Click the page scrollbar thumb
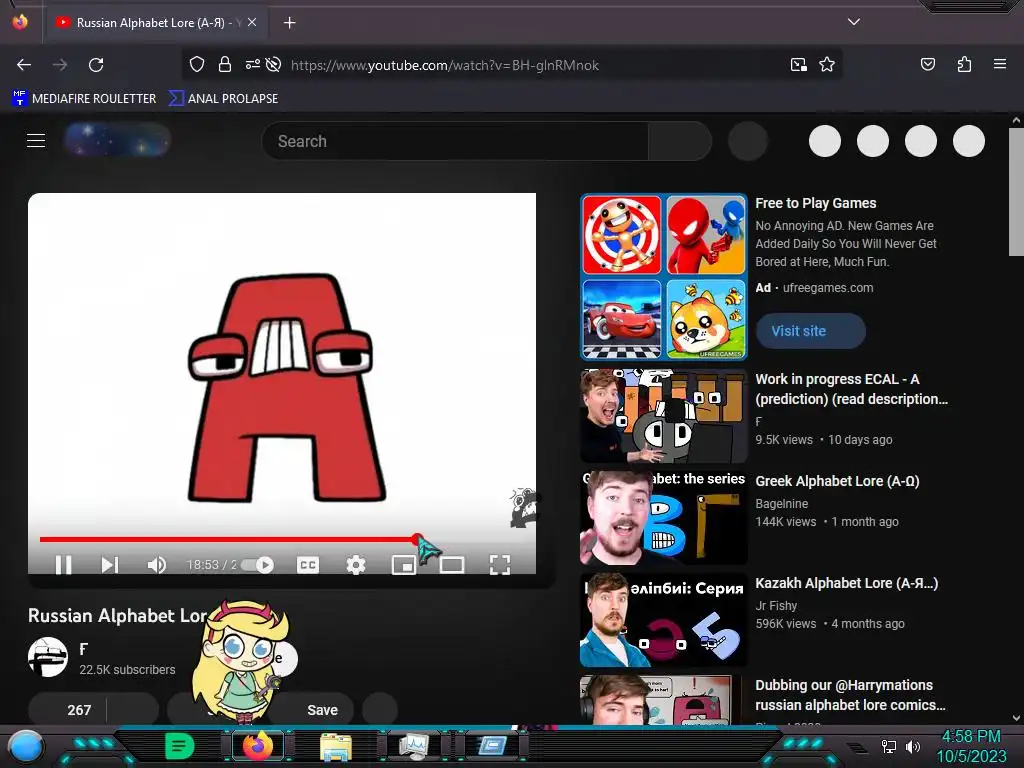 click(1016, 193)
